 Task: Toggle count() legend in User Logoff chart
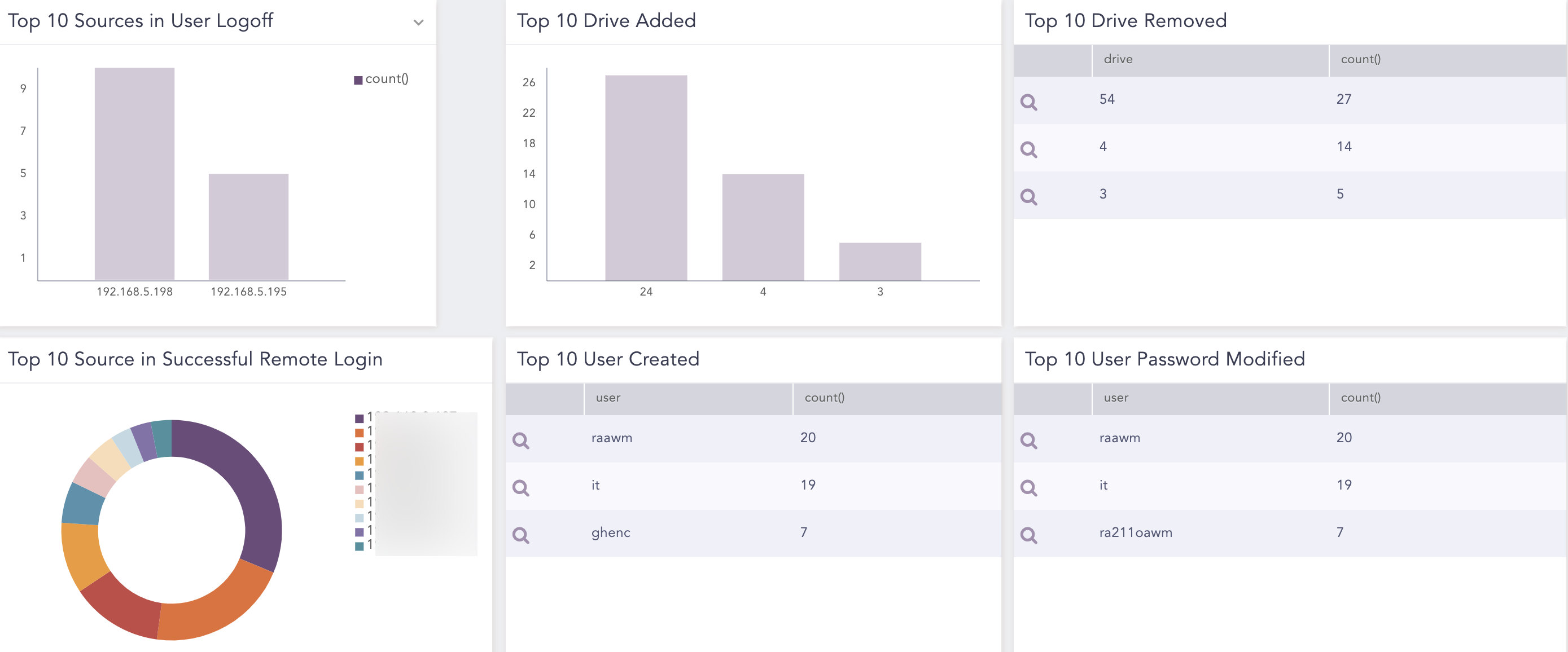point(381,79)
